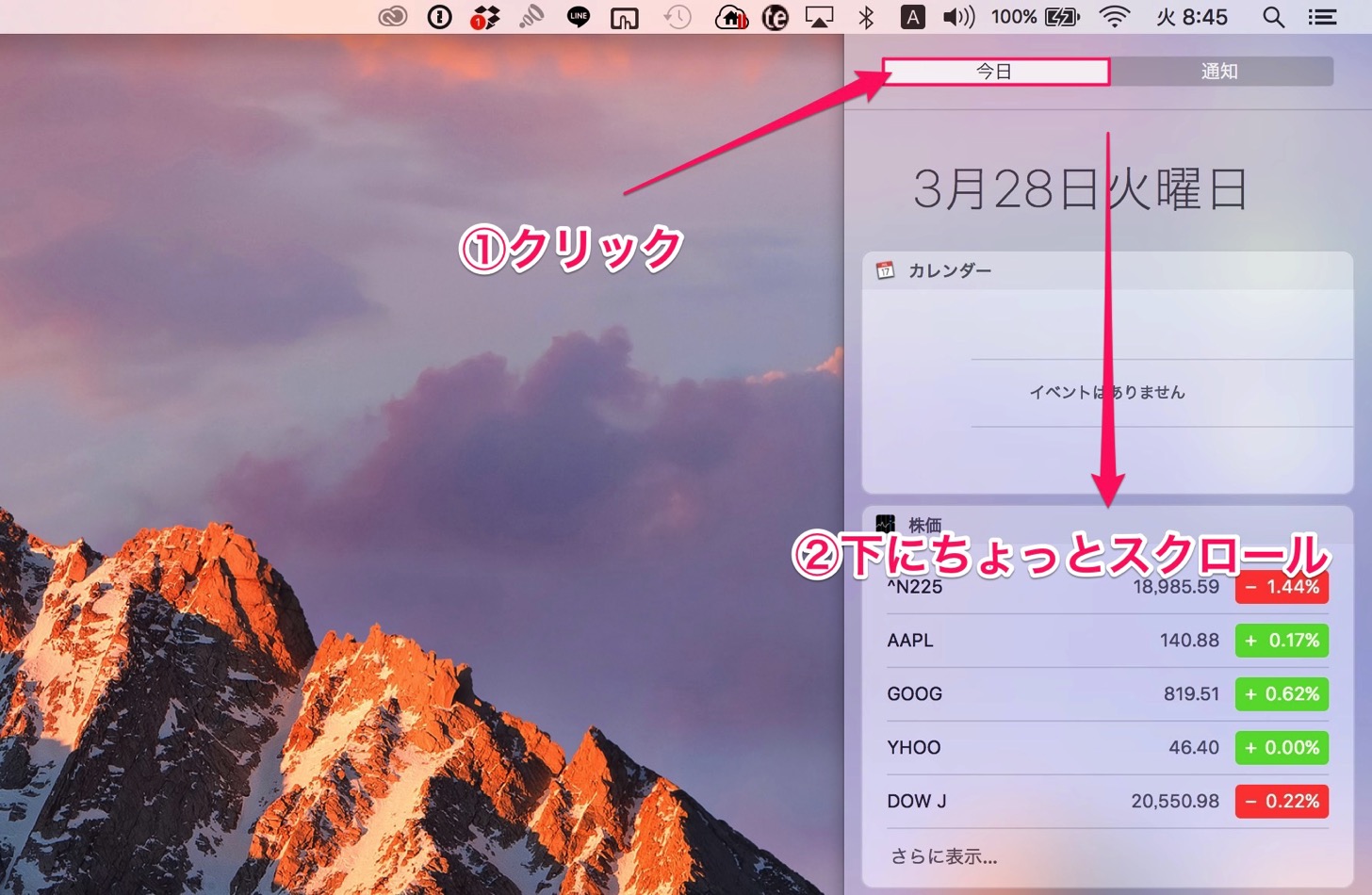Screen dimensions: 1372x895
Task: Click the AAPL price 140.88
Action: coord(1189,641)
